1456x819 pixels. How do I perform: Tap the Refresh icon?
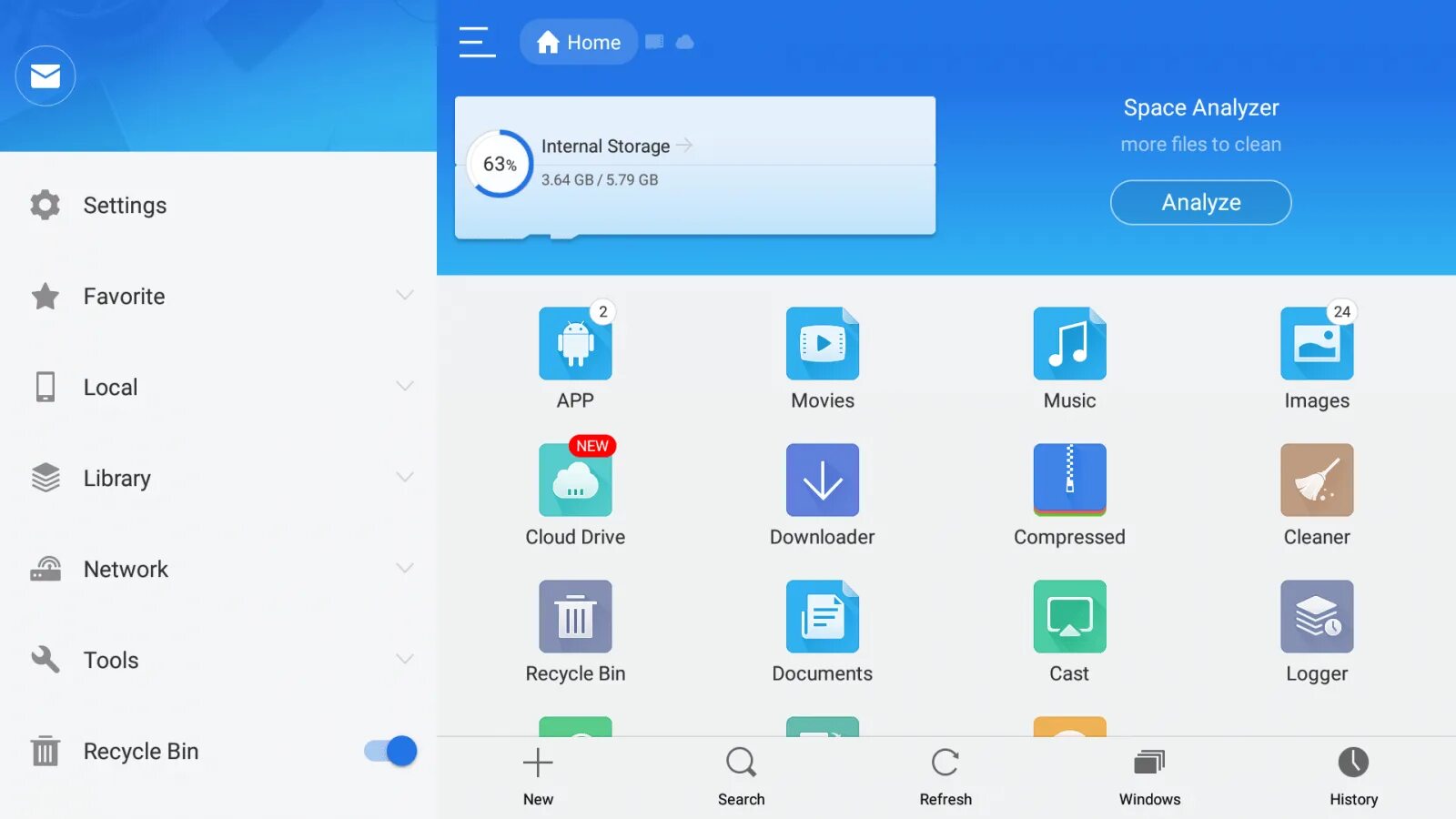coord(945,763)
